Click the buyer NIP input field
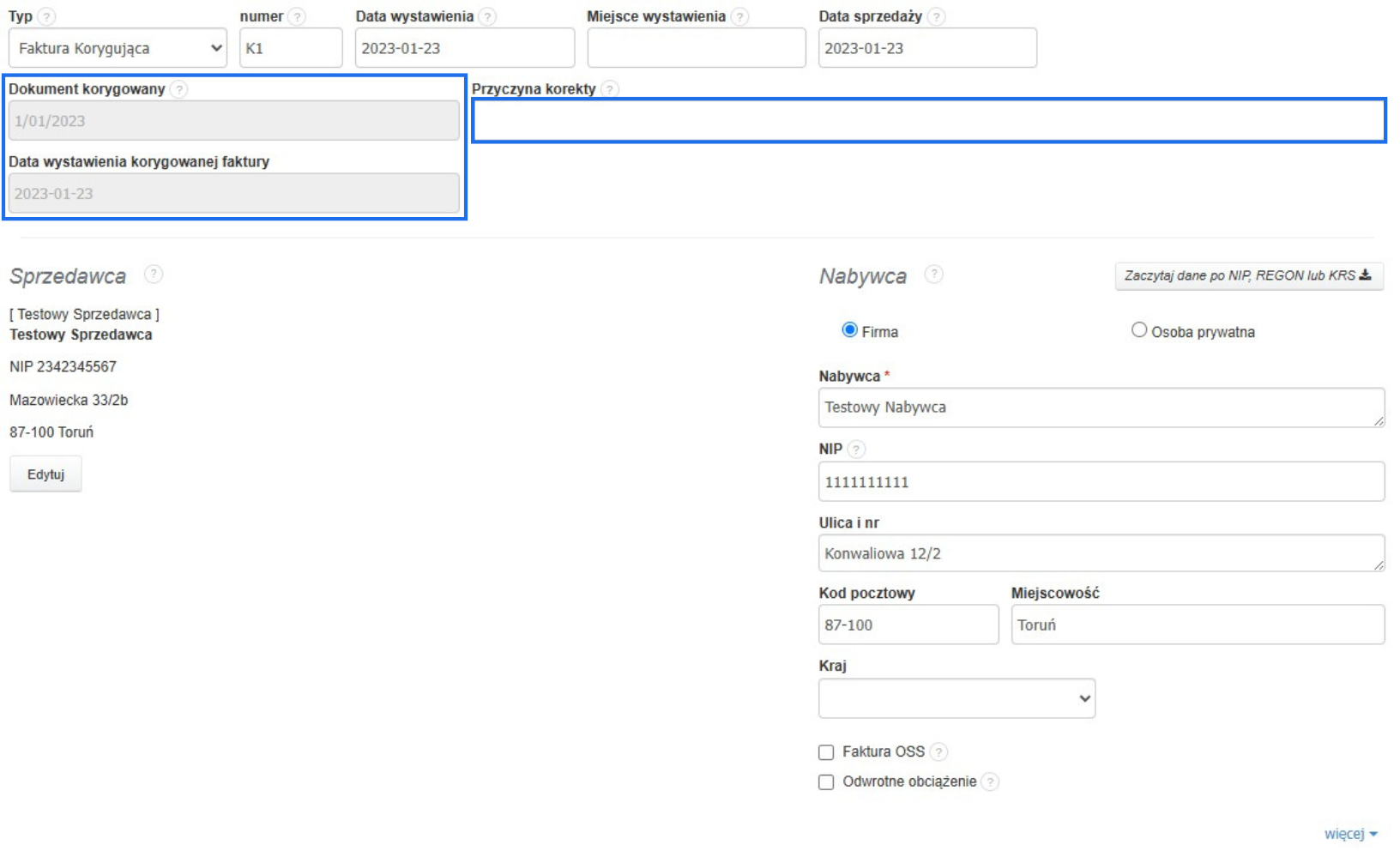 1101,482
